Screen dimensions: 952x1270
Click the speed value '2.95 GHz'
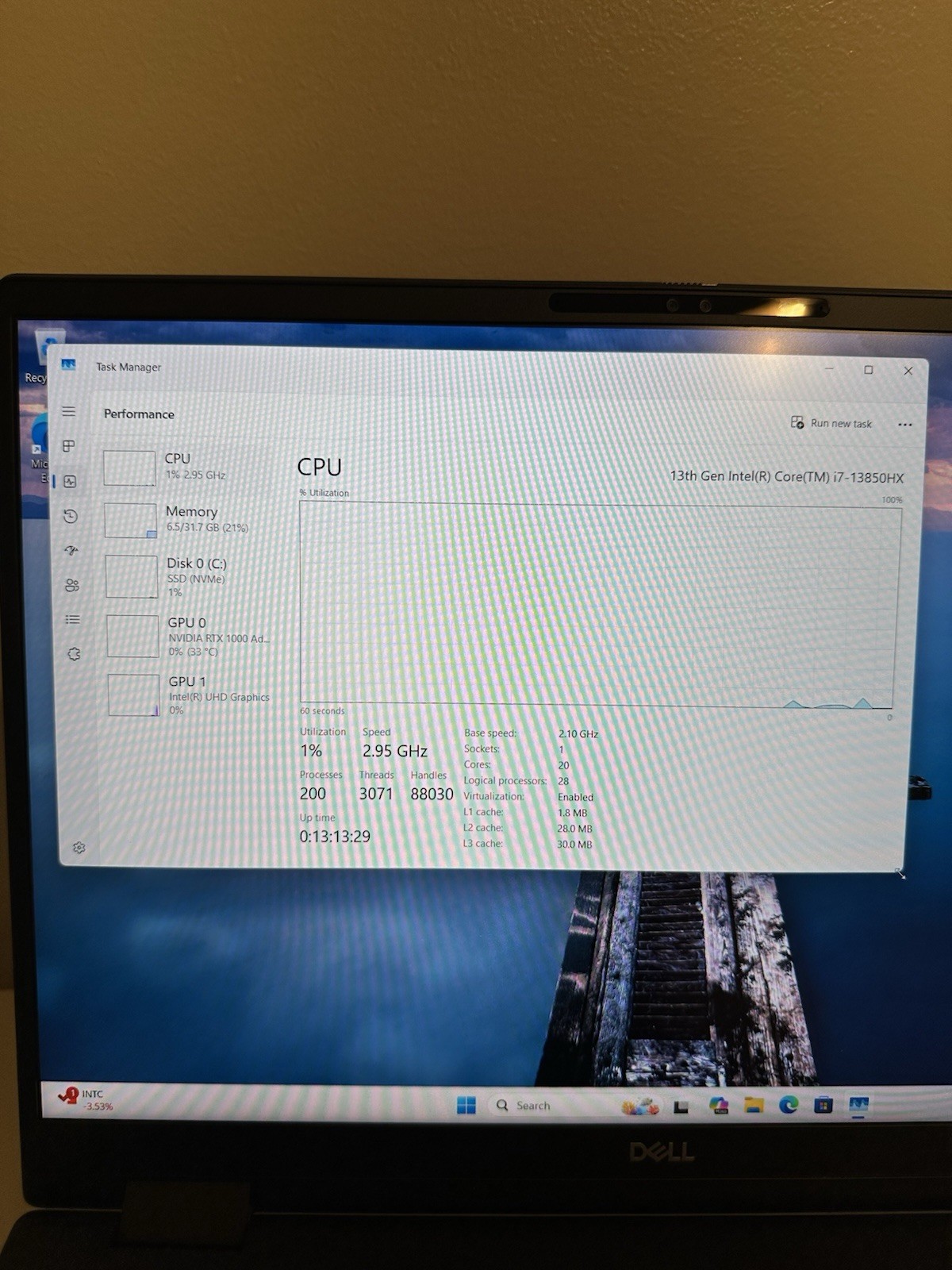pos(395,751)
